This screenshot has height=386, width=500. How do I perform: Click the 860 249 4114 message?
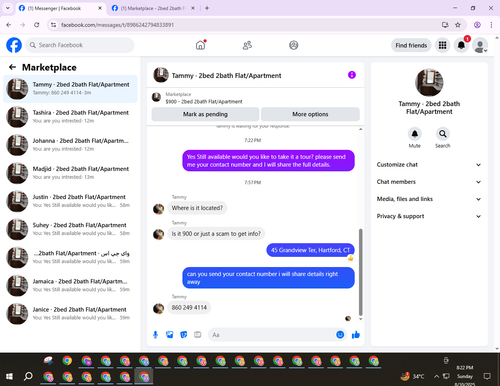coord(189,307)
